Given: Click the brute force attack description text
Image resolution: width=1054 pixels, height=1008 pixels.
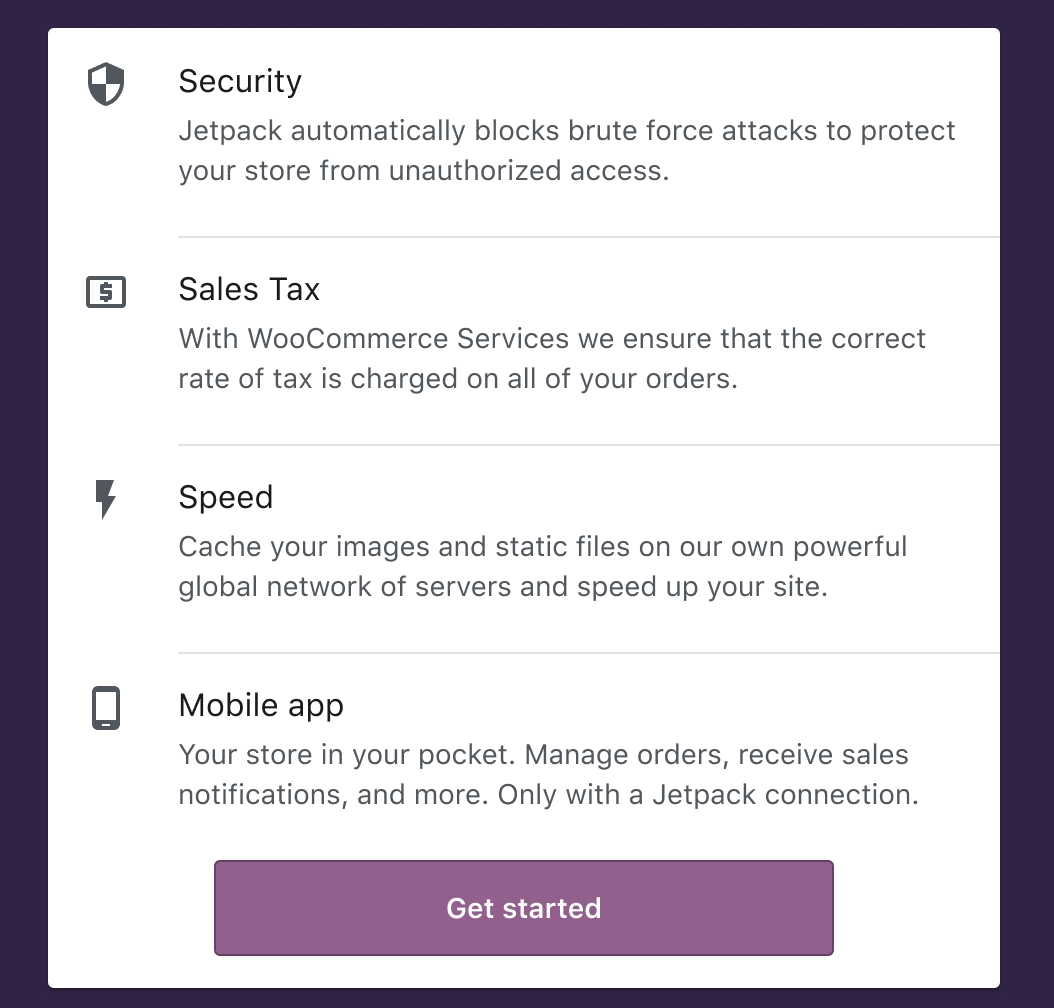Looking at the screenshot, I should point(566,150).
